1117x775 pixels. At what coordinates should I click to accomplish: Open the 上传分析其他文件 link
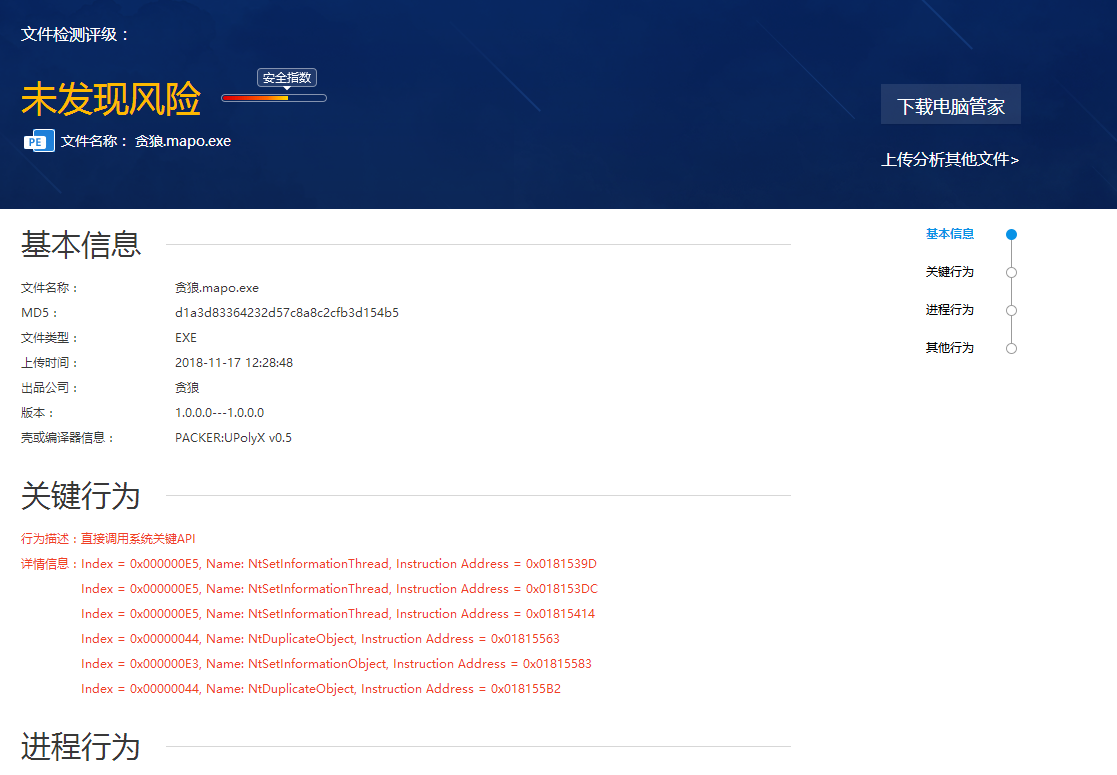pyautogui.click(x=949, y=160)
